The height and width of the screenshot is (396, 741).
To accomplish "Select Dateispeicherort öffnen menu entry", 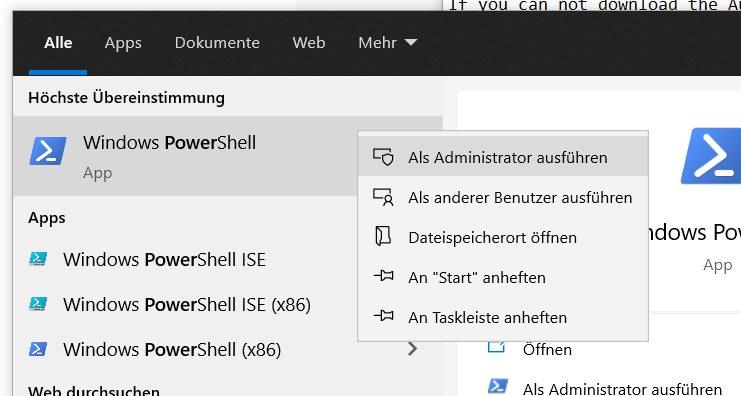I will 503,237.
